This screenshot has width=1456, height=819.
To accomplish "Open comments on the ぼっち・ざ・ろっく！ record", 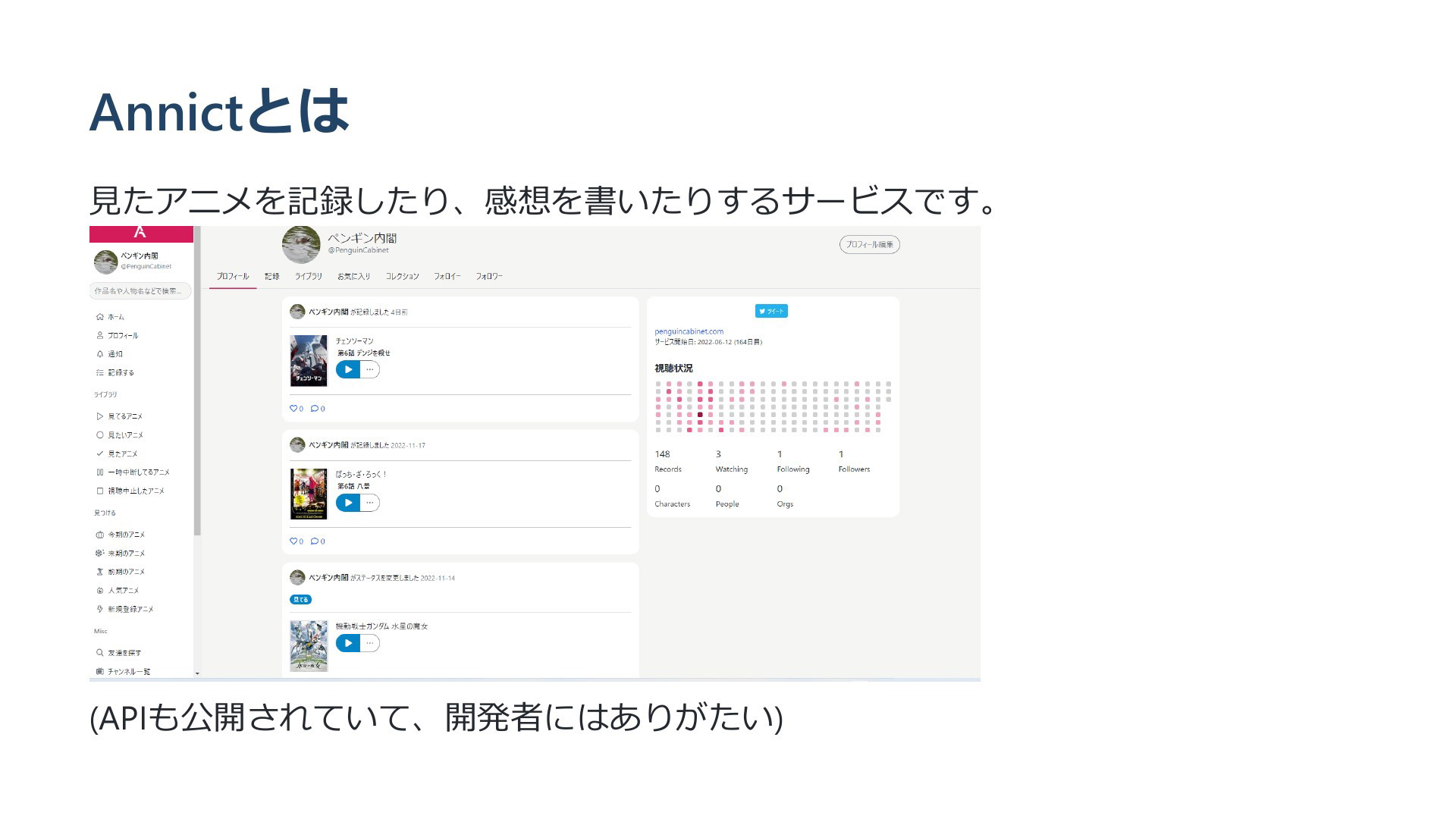I will tap(318, 541).
